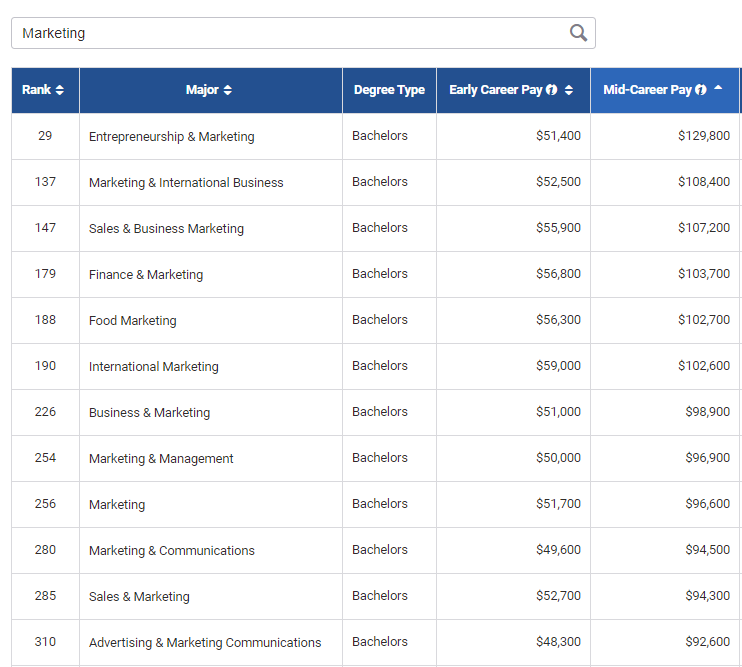Click the Early Career Pay info icon
This screenshot has width=742, height=667.
(x=552, y=90)
